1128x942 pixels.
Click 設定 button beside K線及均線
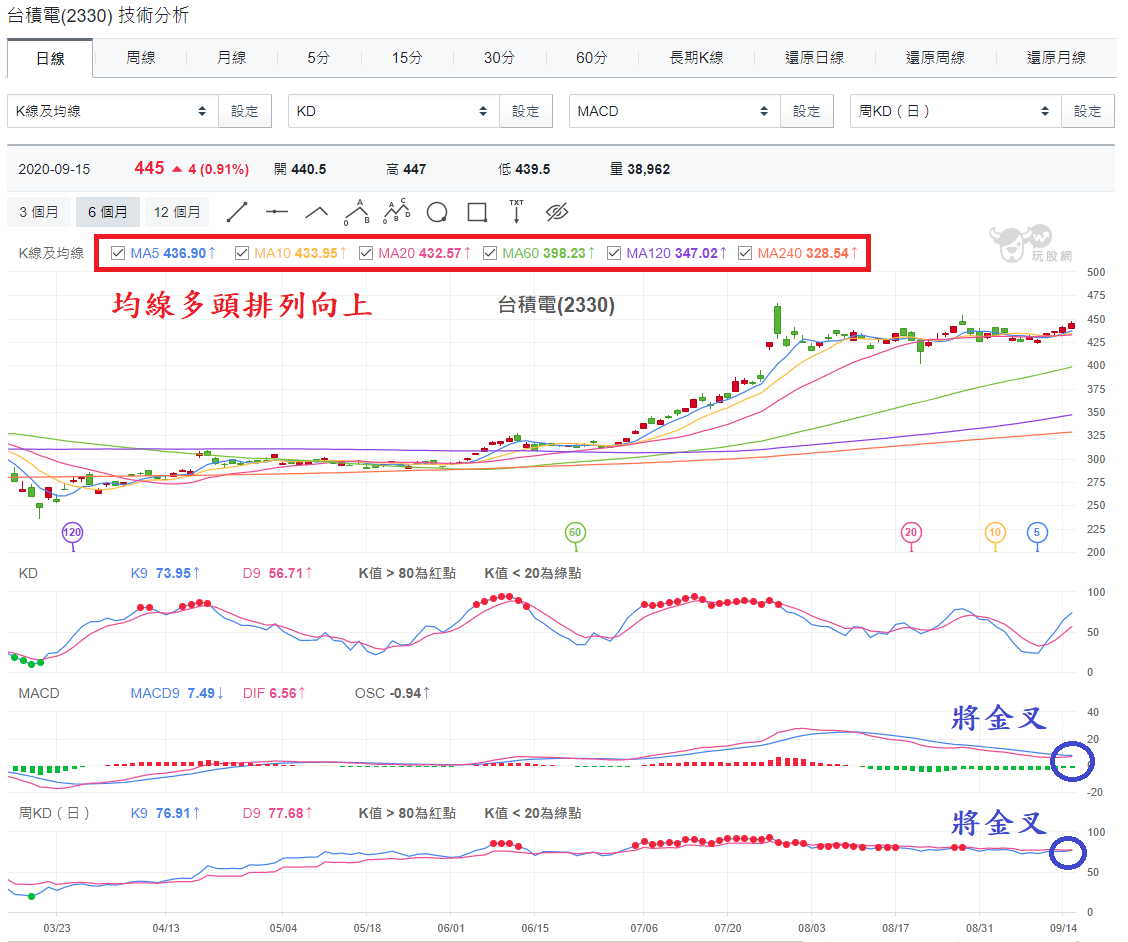(x=245, y=112)
